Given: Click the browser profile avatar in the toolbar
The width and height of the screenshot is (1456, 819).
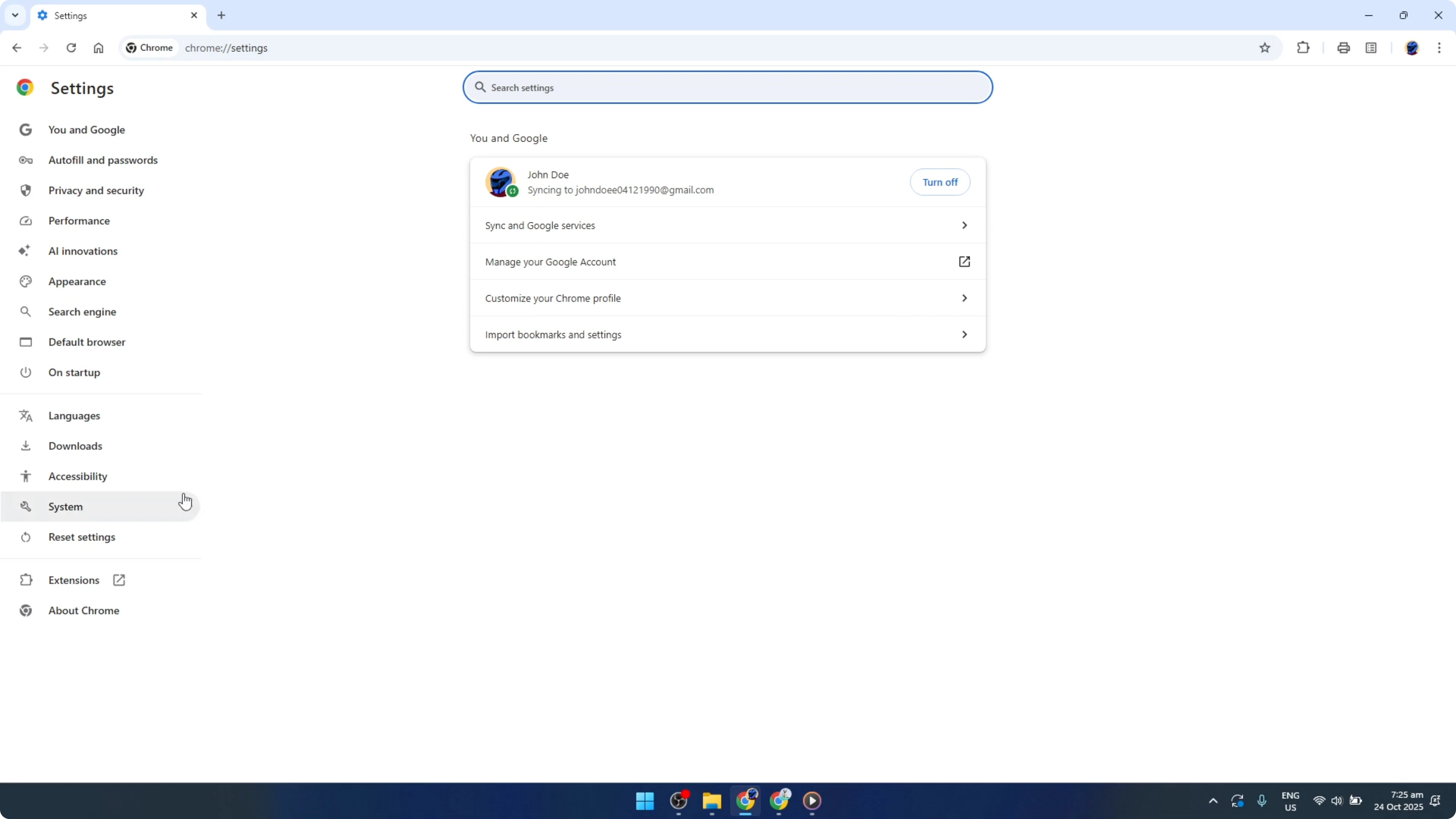Looking at the screenshot, I should tap(1412, 47).
